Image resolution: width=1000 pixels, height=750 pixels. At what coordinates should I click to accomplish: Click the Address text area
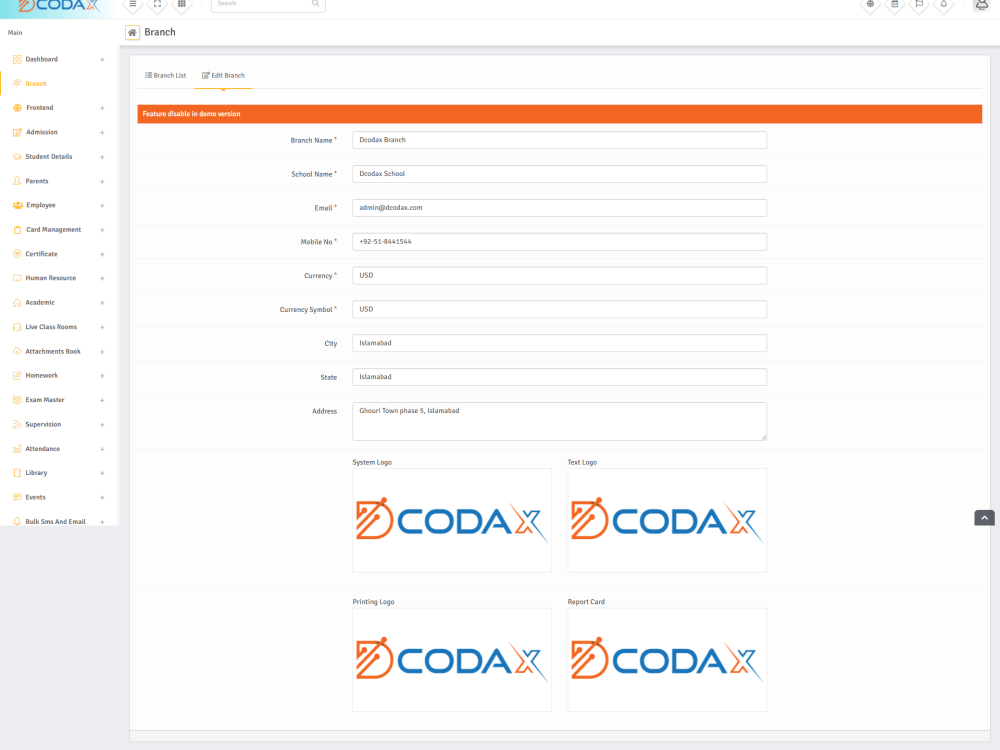click(559, 421)
